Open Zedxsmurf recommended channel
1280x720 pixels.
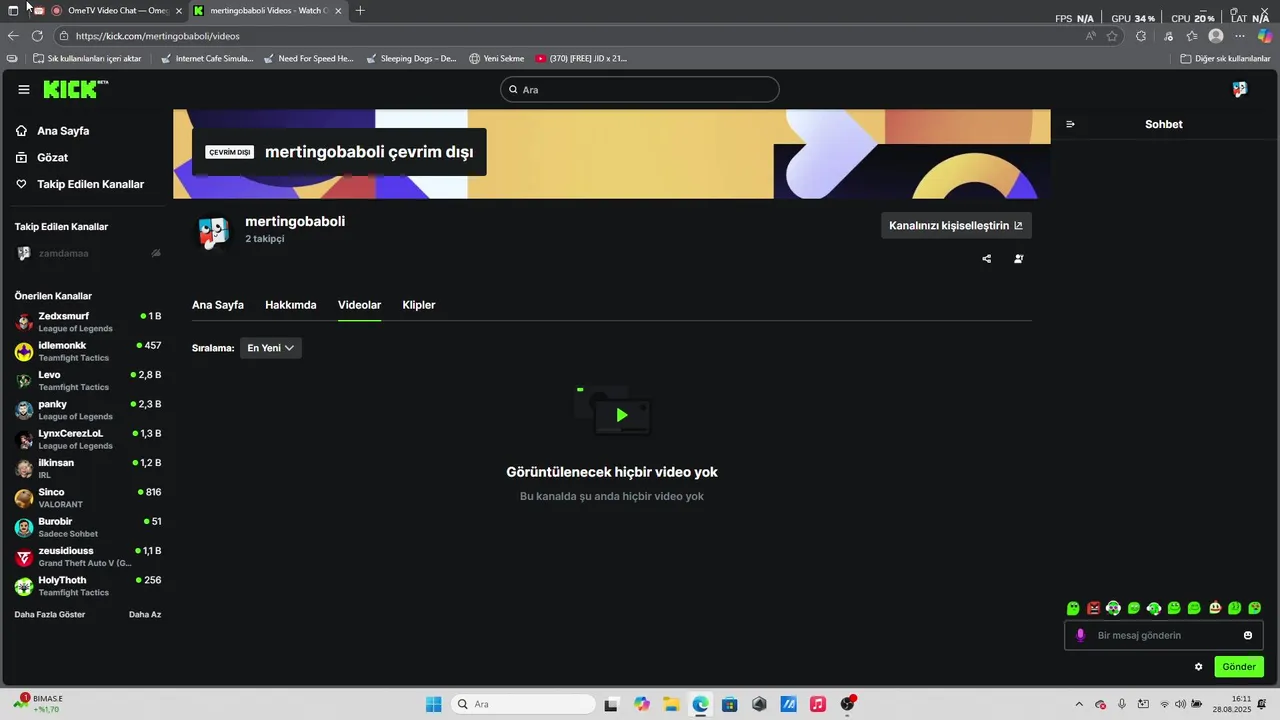point(88,322)
